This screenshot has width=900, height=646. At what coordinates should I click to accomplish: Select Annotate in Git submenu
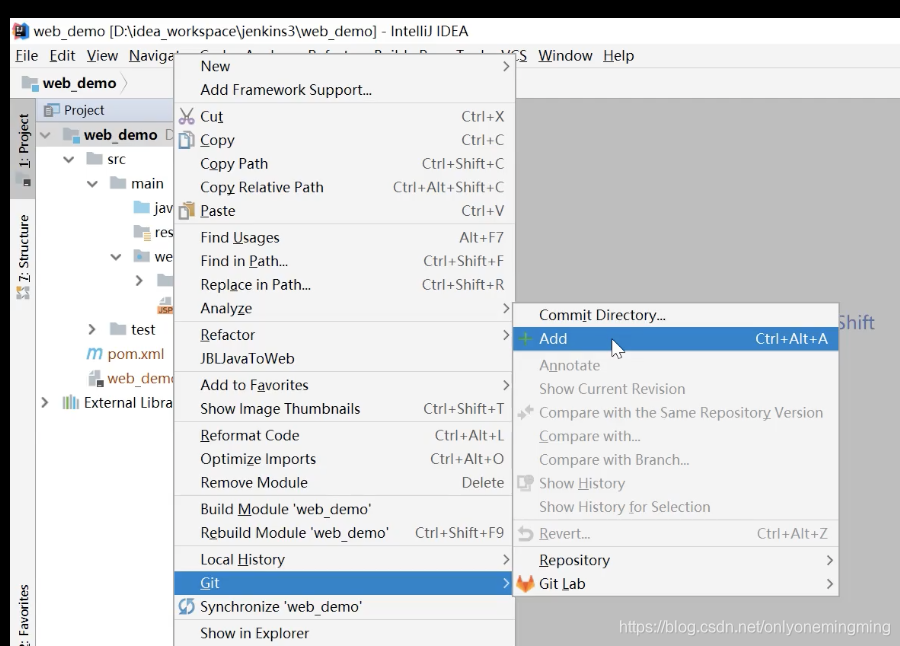[676, 365]
